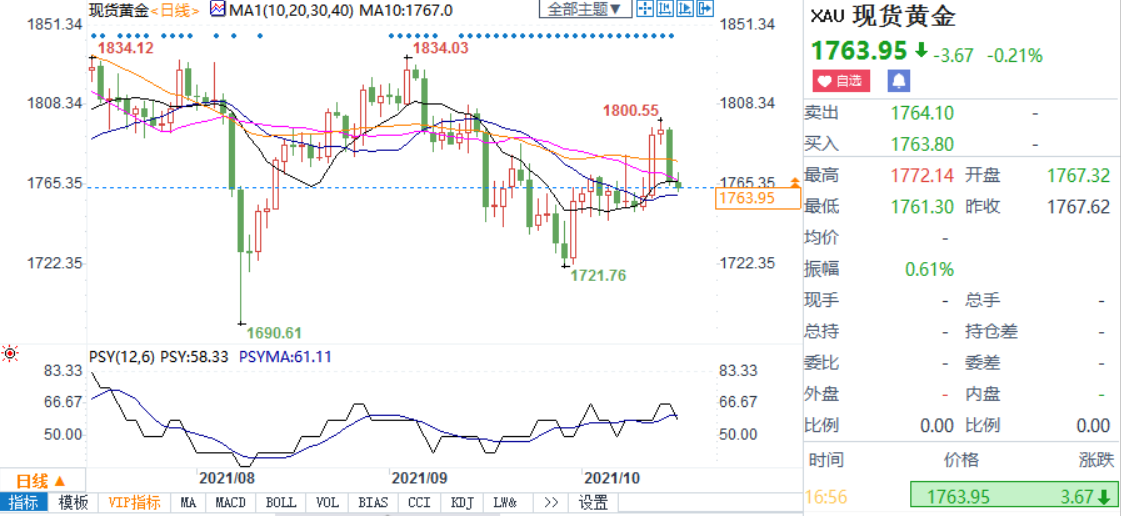Click the third chart toolbar icon from left
The image size is (1121, 516).
(685, 11)
